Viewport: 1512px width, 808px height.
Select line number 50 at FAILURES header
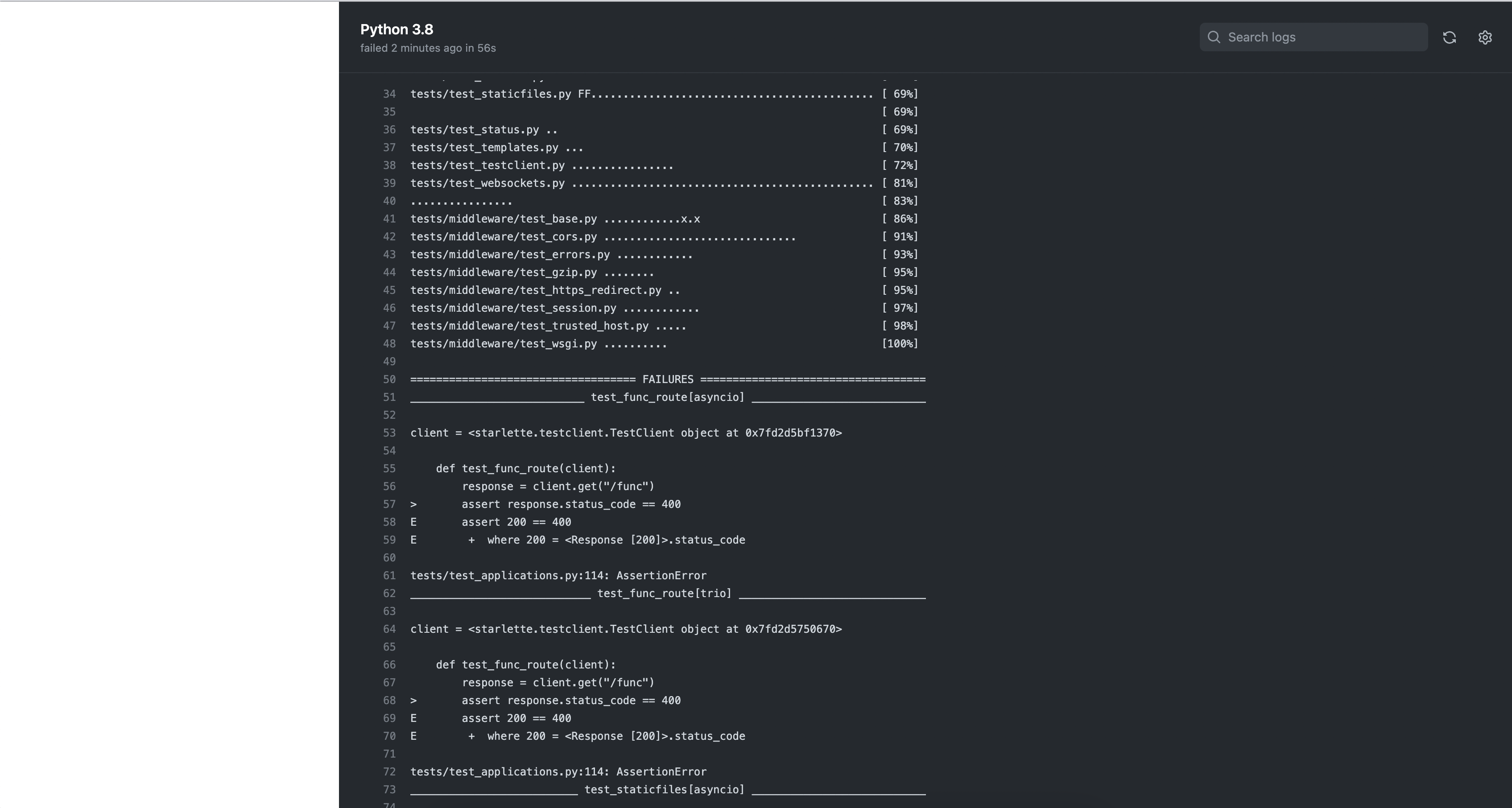tap(389, 379)
